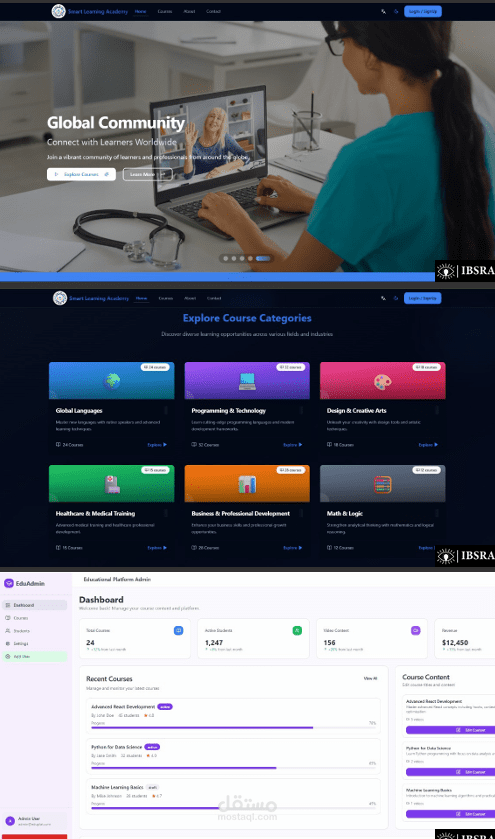The width and height of the screenshot is (495, 839).
Task: Open language switcher icon on hero page navbar
Action: tap(383, 11)
